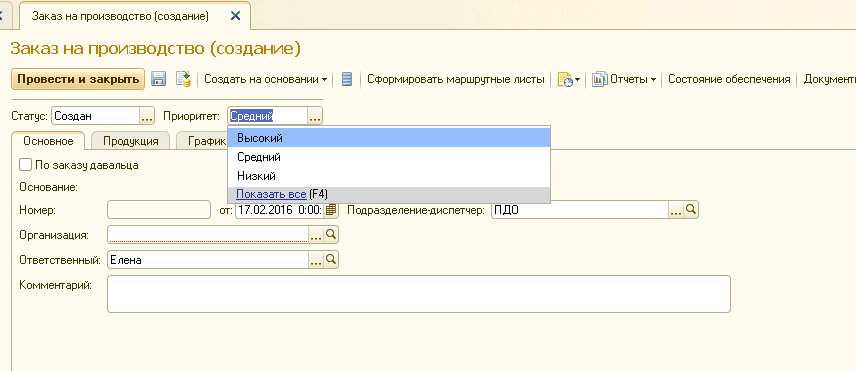Click the blue list structure toolbar icon

coord(346,79)
